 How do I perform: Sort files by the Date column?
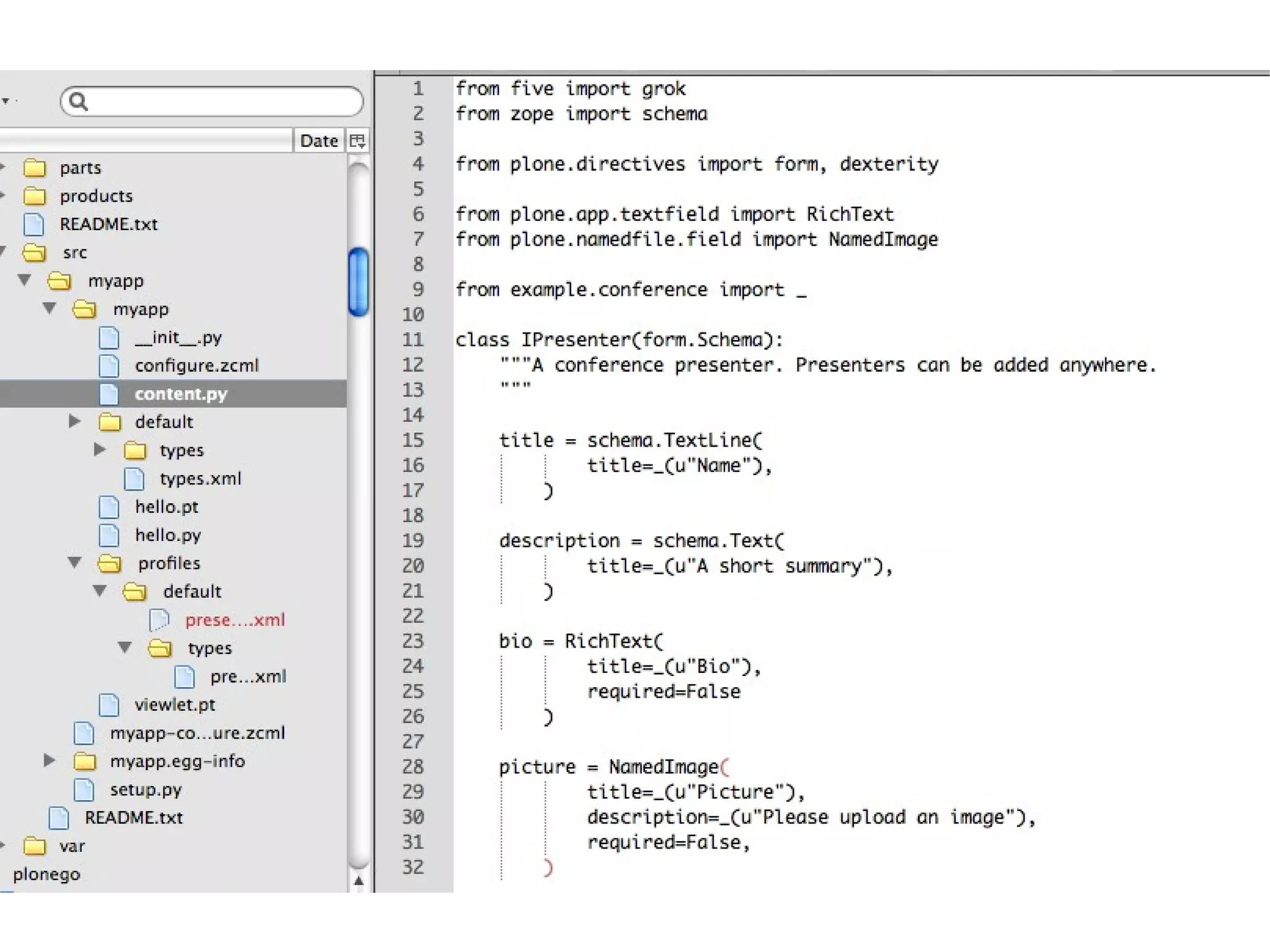319,141
